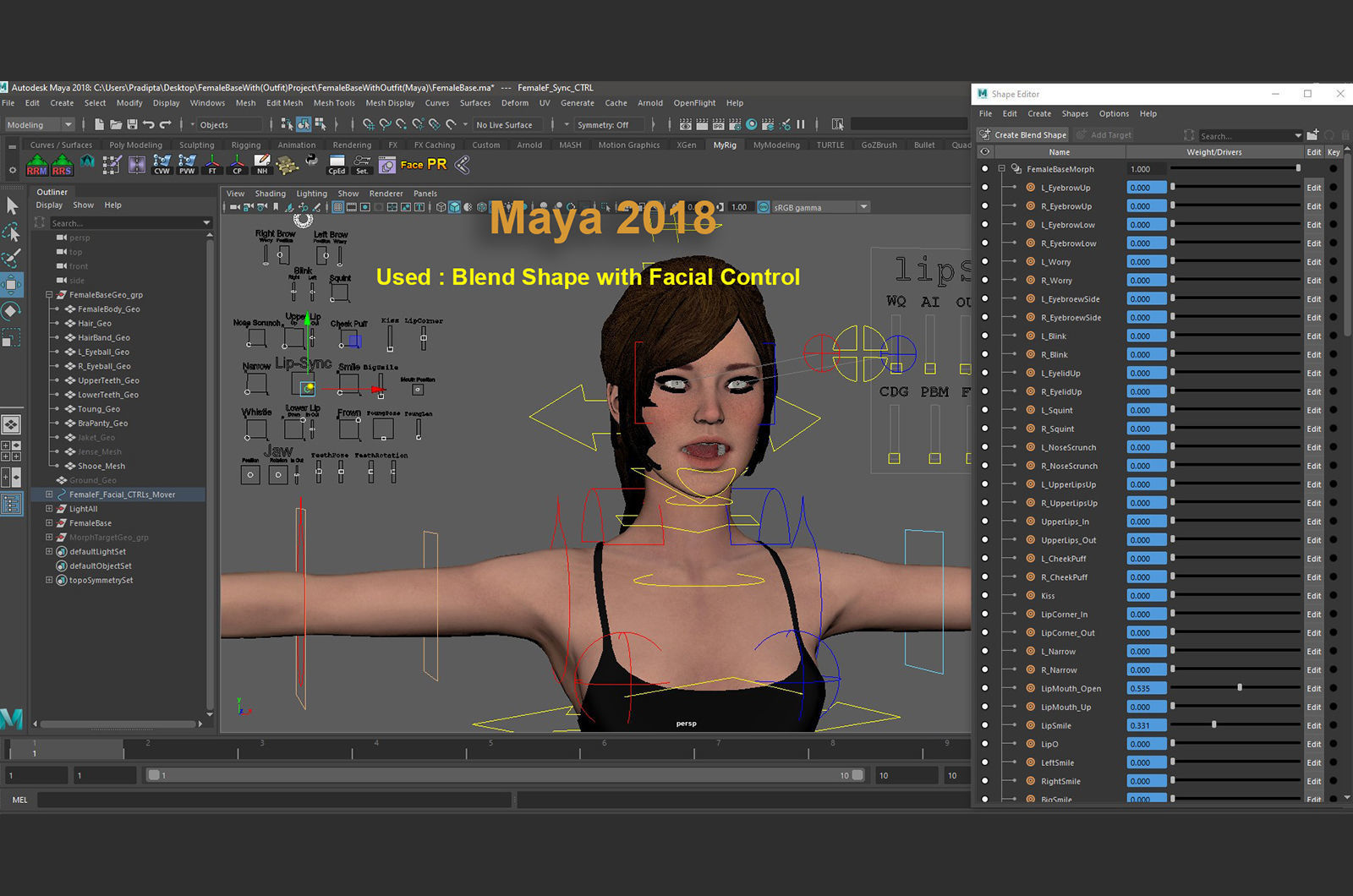This screenshot has width=1353, height=896.
Task: Click the RRS shelf icon
Action: click(62, 164)
